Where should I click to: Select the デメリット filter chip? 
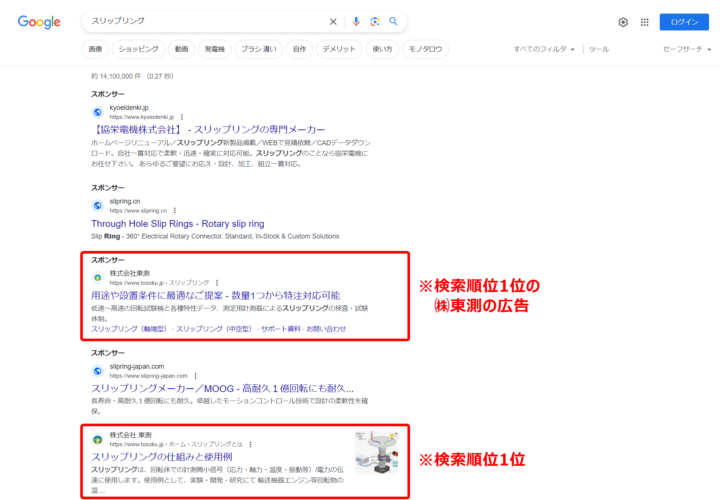339,49
